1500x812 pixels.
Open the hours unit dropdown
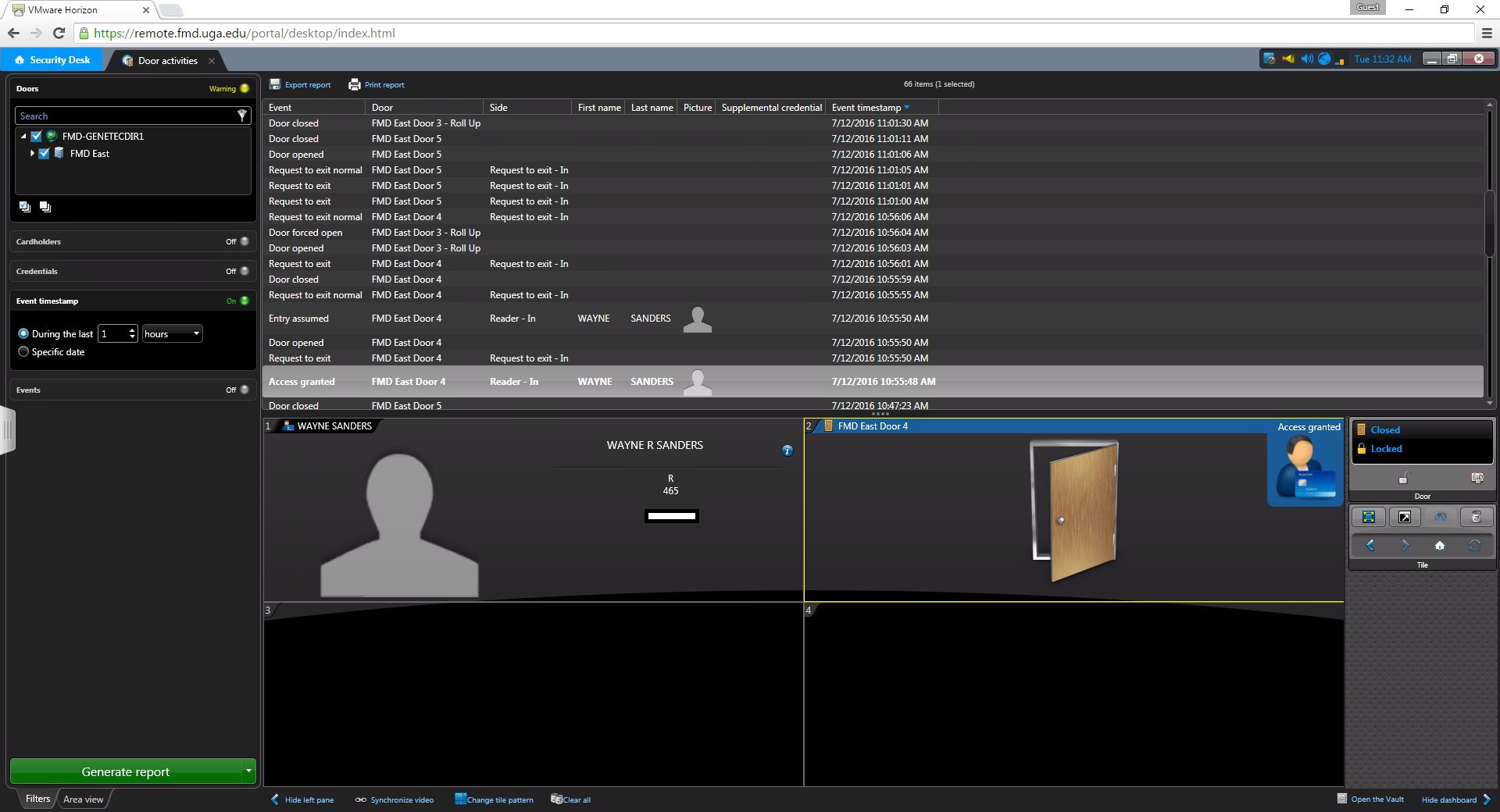(172, 334)
